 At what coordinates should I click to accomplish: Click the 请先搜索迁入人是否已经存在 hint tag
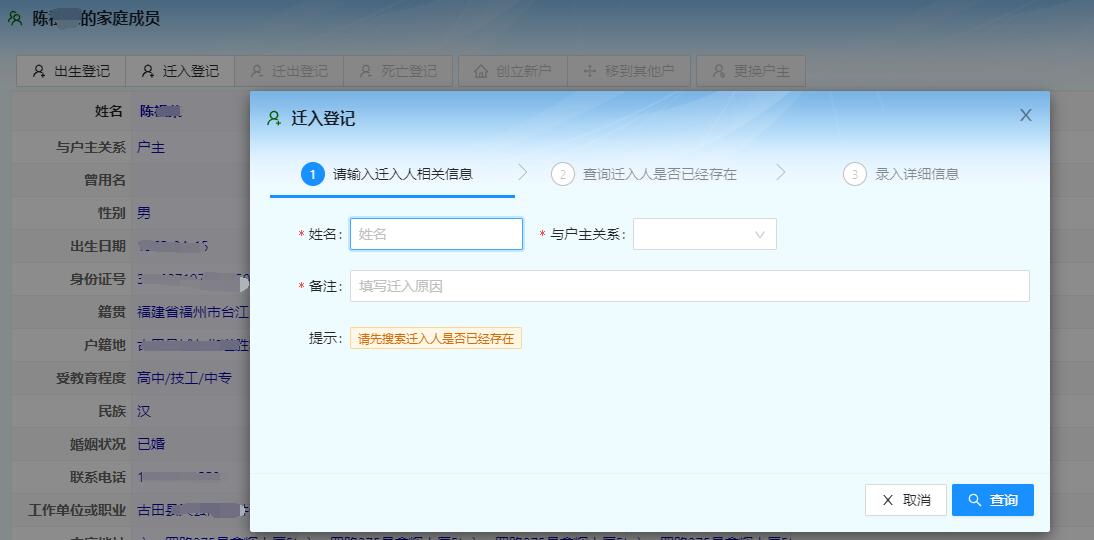point(436,339)
